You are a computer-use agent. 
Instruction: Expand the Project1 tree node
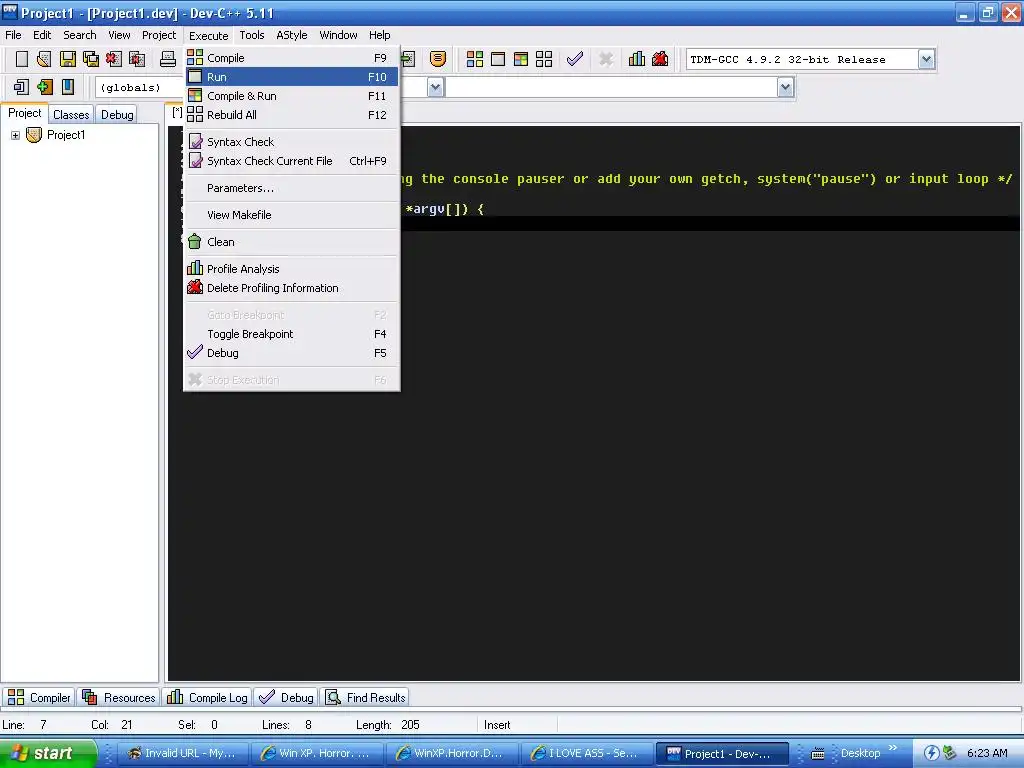click(15, 135)
